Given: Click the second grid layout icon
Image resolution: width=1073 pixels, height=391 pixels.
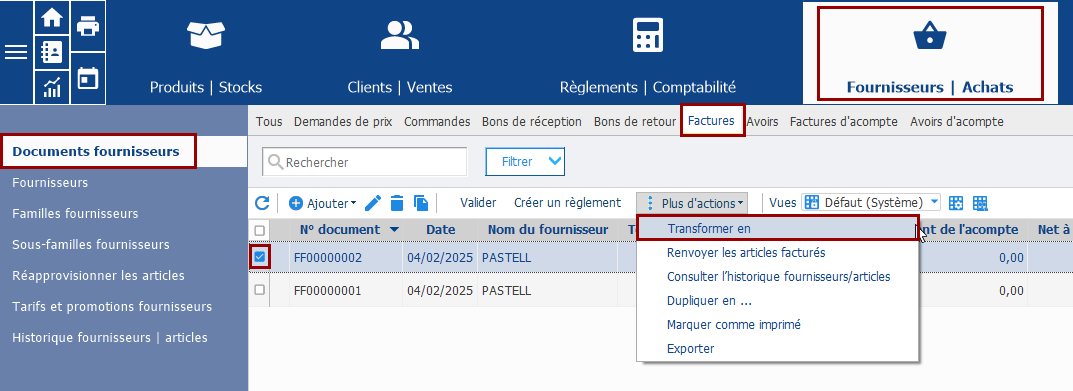Looking at the screenshot, I should (x=981, y=203).
